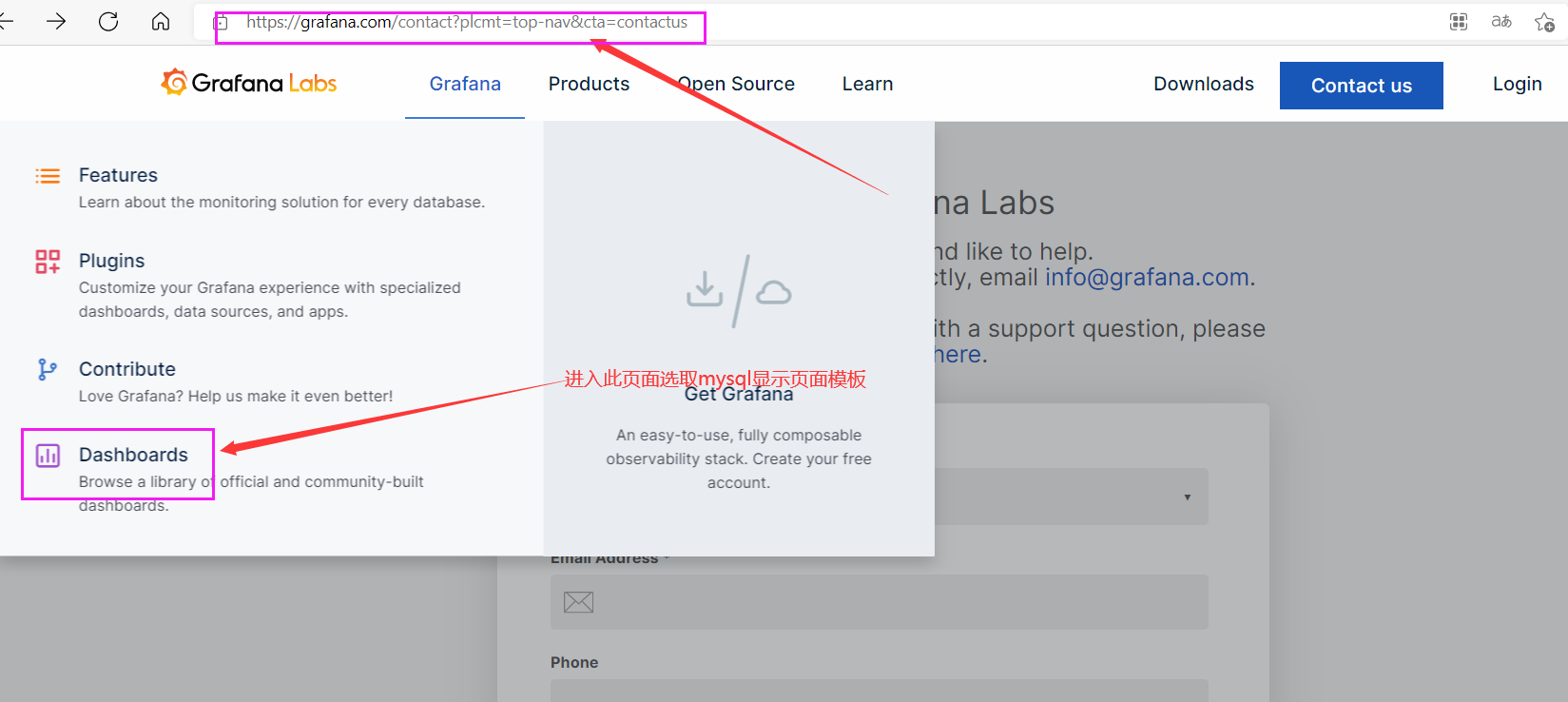1568x702 pixels.
Task: Click the Plugins grid icon
Action: point(48,262)
